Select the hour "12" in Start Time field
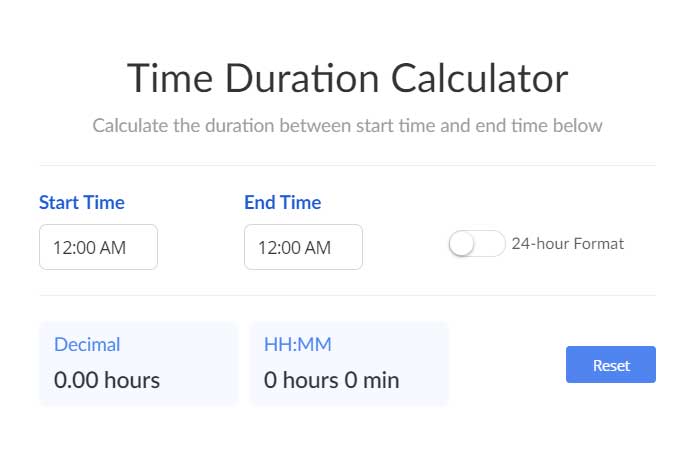696x464 pixels. [61, 248]
